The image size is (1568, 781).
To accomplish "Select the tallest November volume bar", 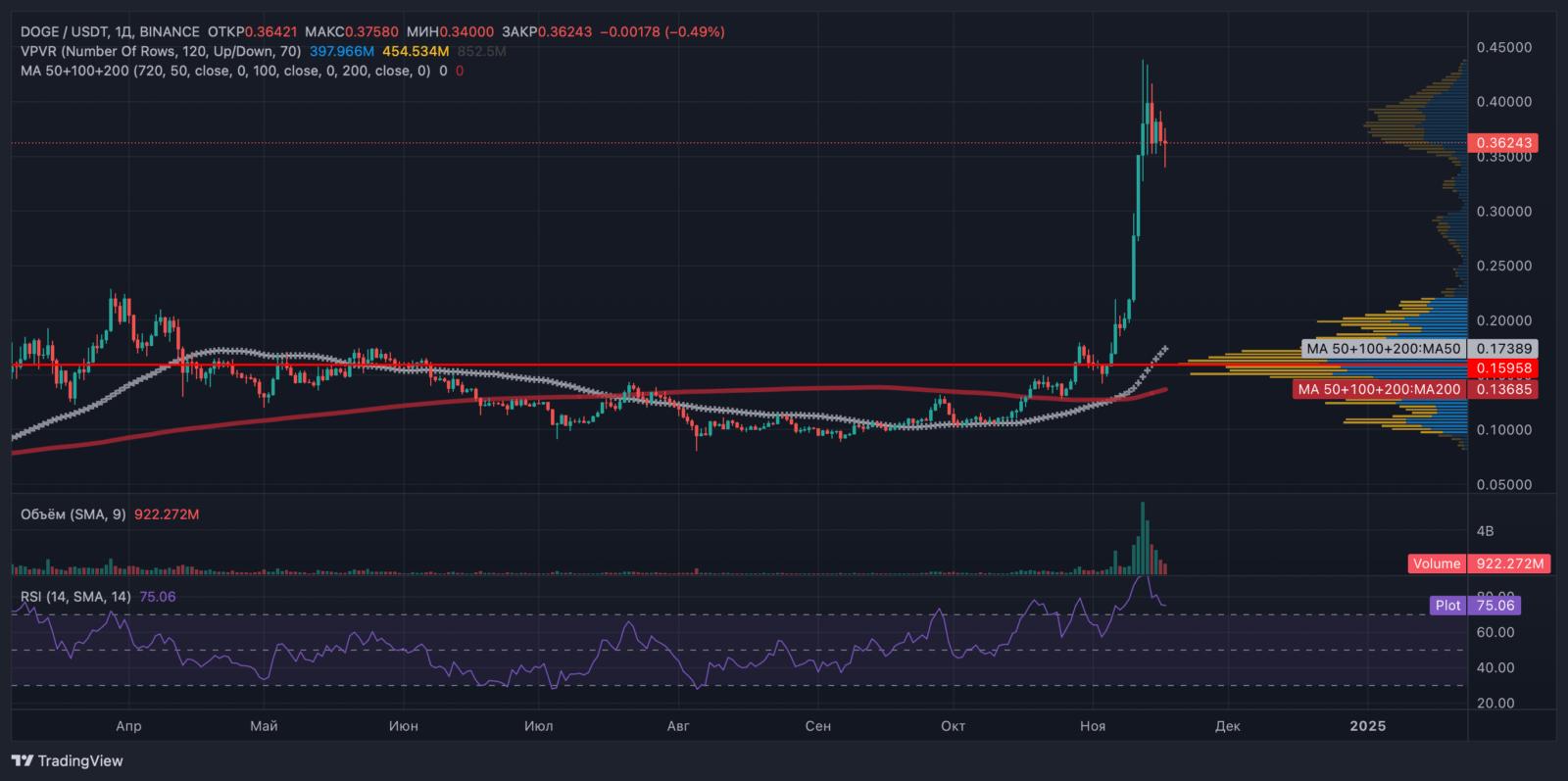I will point(1142,538).
